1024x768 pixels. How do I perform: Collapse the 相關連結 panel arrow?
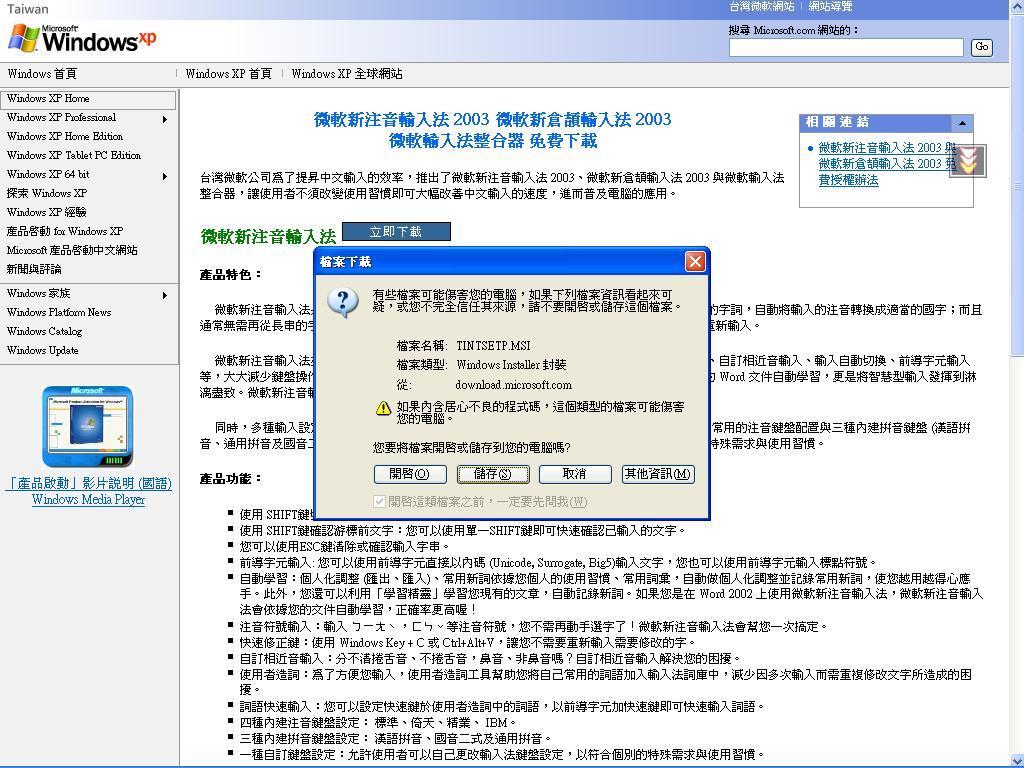[962, 123]
